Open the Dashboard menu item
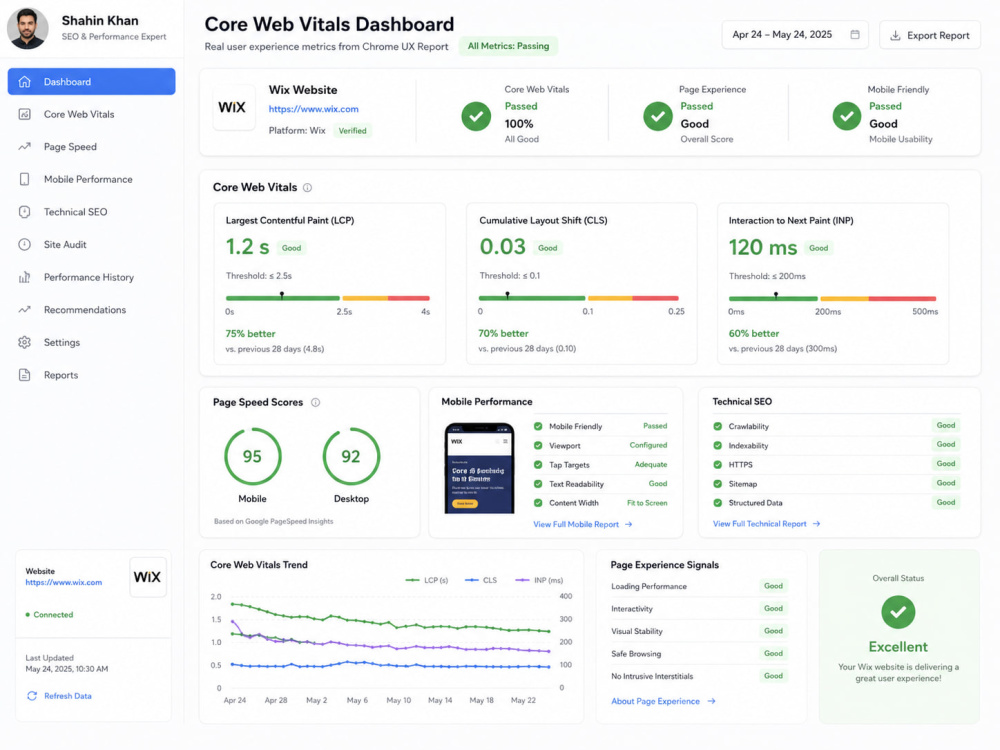1000x750 pixels. coord(91,82)
